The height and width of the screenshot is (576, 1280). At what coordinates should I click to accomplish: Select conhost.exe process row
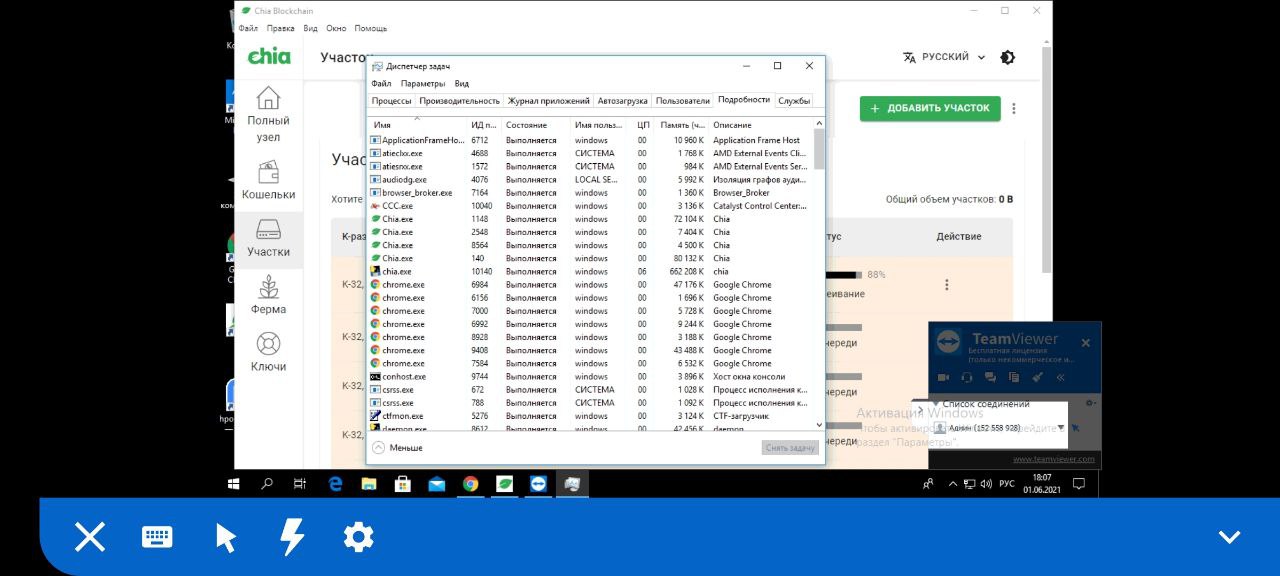[x=590, y=376]
